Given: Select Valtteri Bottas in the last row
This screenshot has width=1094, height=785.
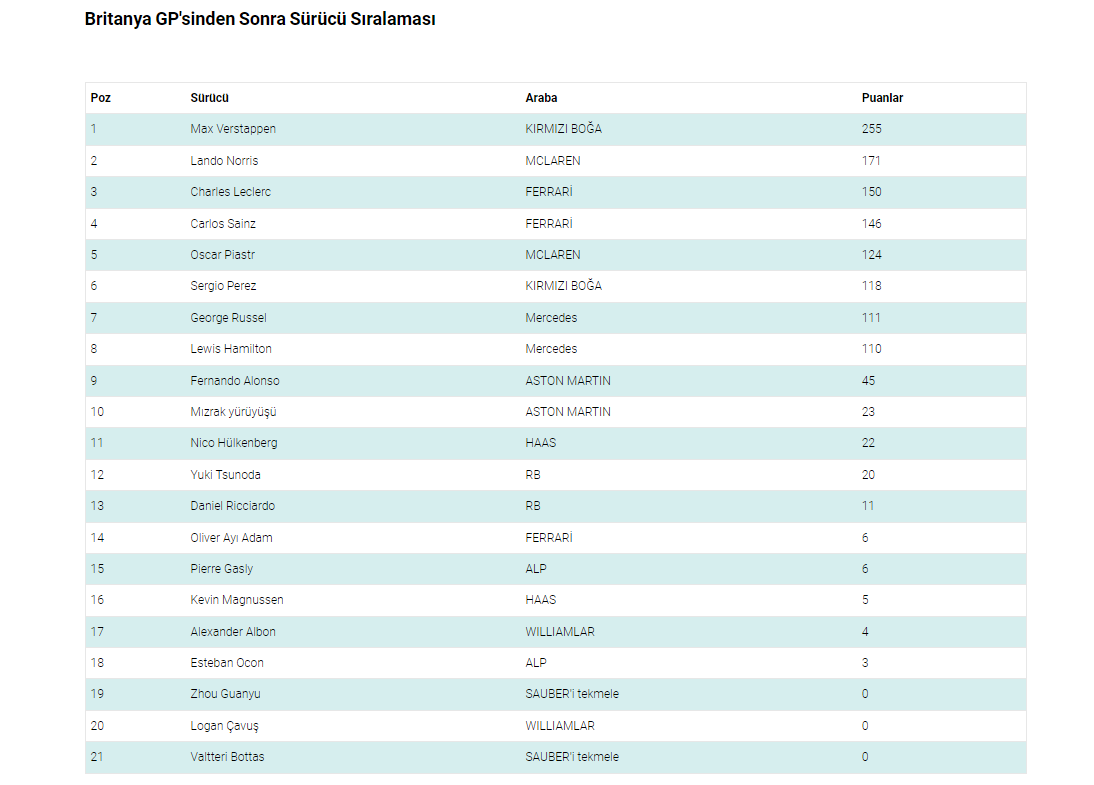Looking at the screenshot, I should tap(227, 757).
